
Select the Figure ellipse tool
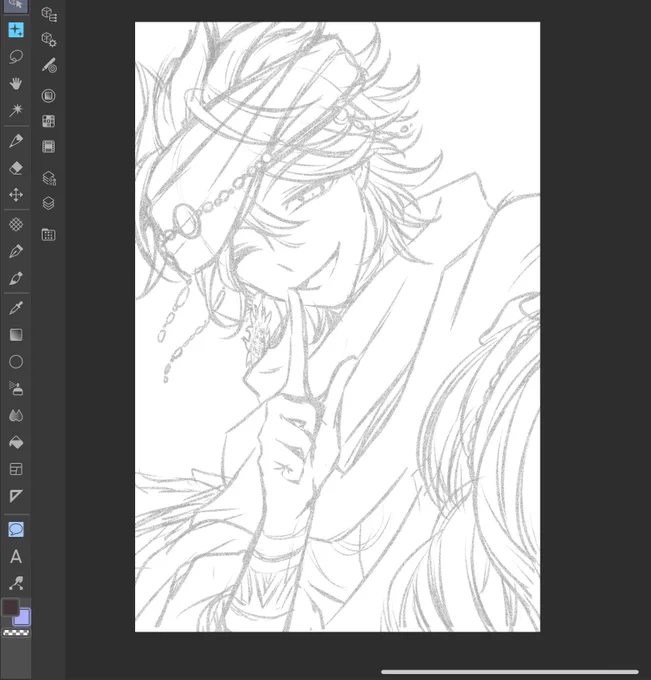click(x=16, y=362)
